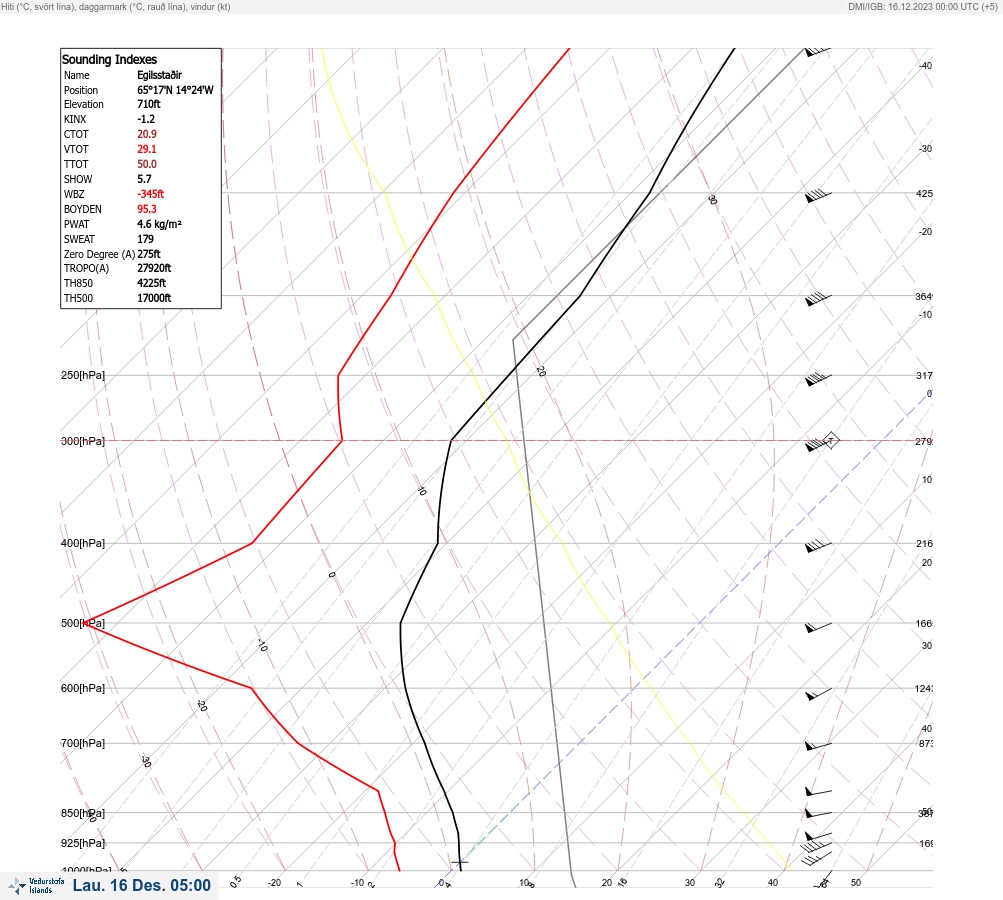Click the wind barb at 600 hPa
The width and height of the screenshot is (1003, 900).
click(x=818, y=693)
